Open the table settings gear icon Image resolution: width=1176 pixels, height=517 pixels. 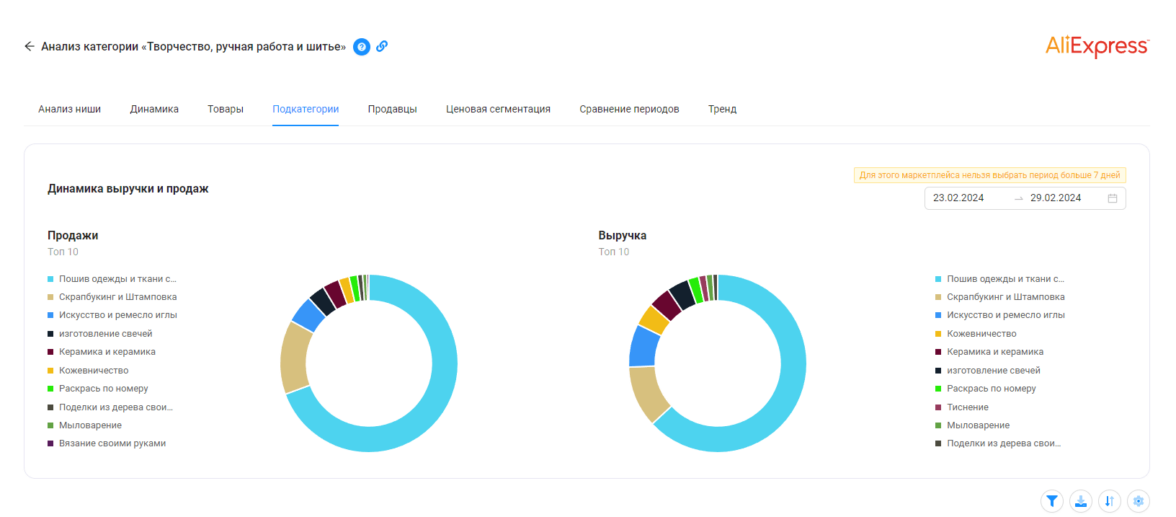click(1138, 500)
